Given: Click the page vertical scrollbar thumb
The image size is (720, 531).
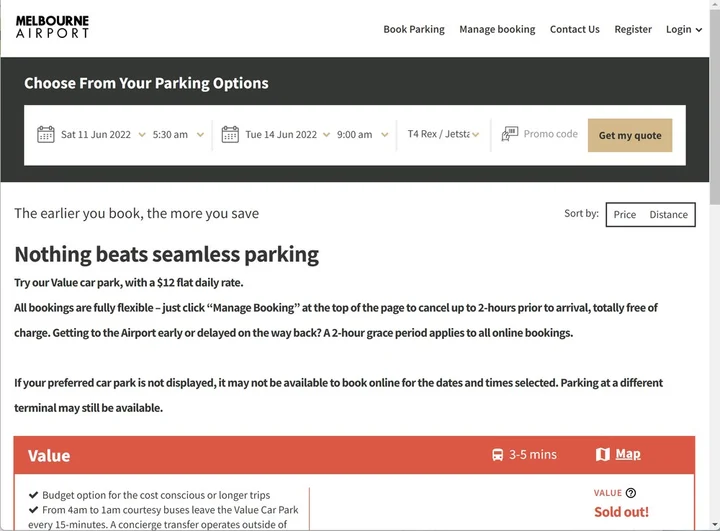Looking at the screenshot, I should 714,107.
